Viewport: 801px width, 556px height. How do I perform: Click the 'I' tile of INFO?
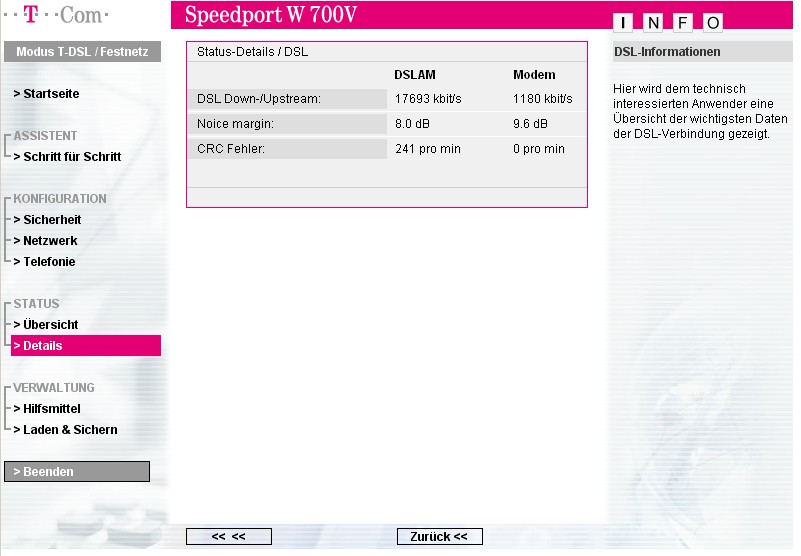pos(623,22)
